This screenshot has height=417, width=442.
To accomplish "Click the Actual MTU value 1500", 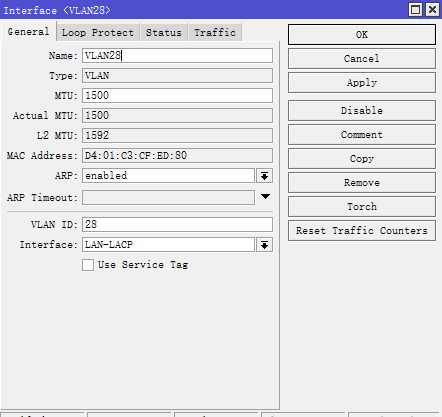I will coord(177,116).
